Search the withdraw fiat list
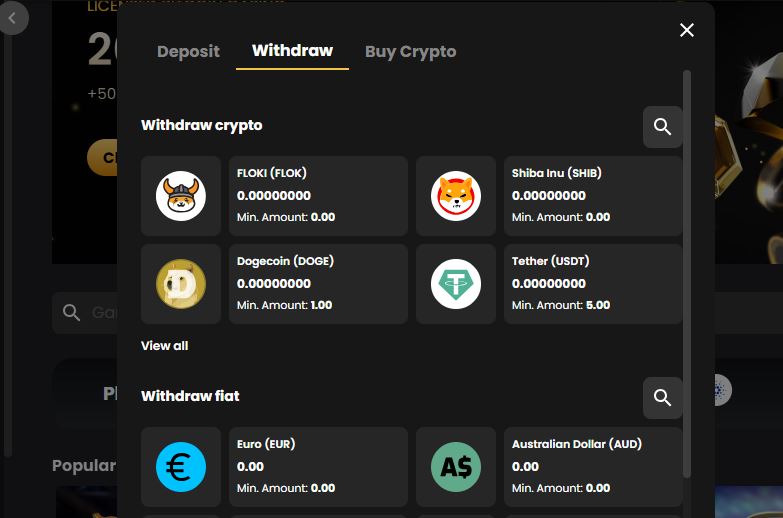This screenshot has height=518, width=783. 662,398
